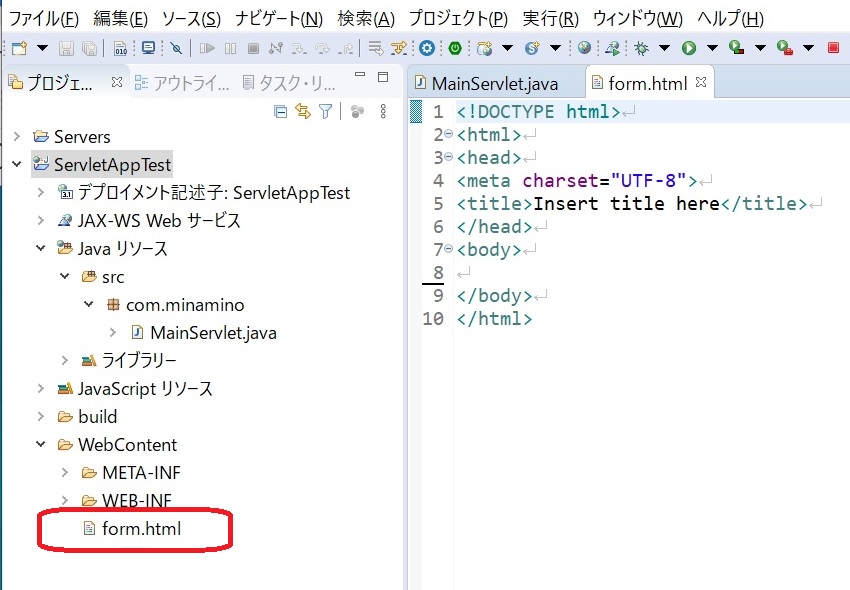Click the web services launch icon
Viewport: 850px width, 590px height.
coord(613,48)
